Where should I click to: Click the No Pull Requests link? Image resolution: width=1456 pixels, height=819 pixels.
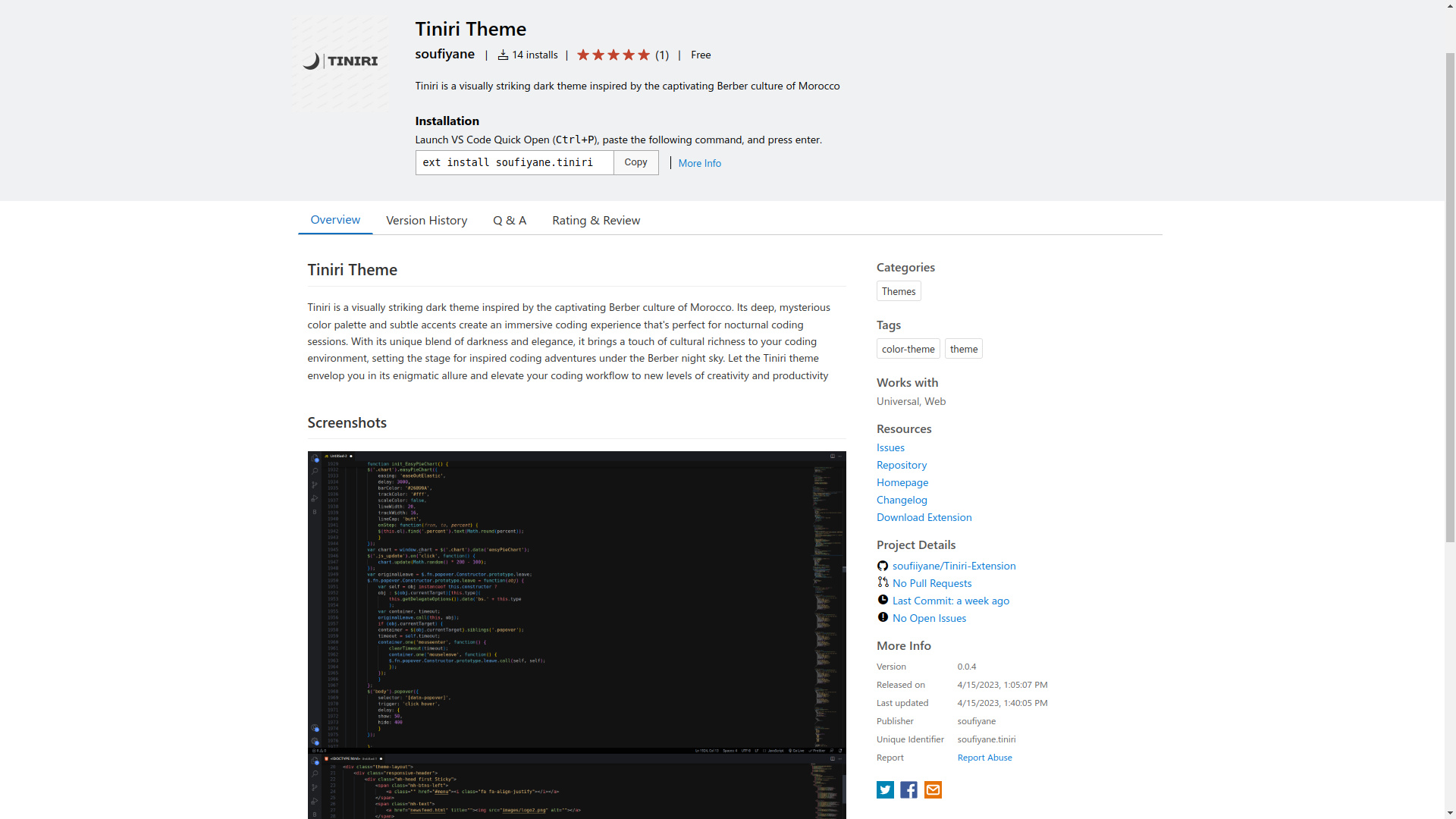click(932, 583)
